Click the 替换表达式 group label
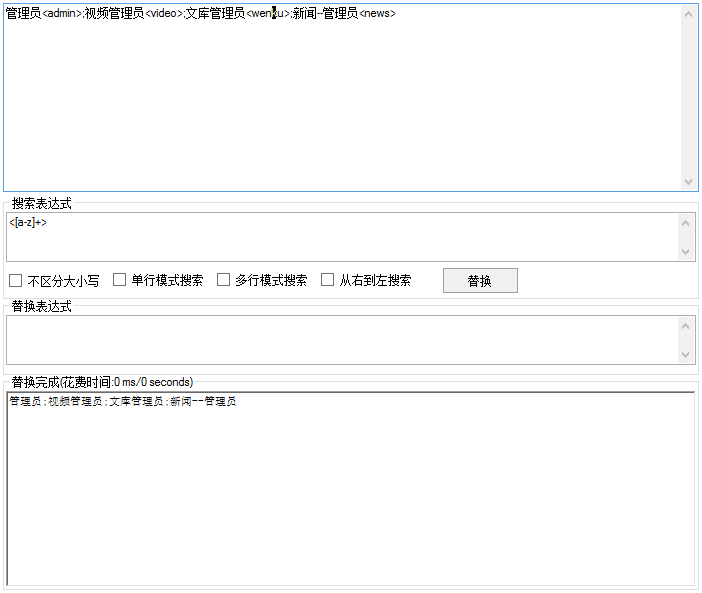702x593 pixels. pos(42,306)
